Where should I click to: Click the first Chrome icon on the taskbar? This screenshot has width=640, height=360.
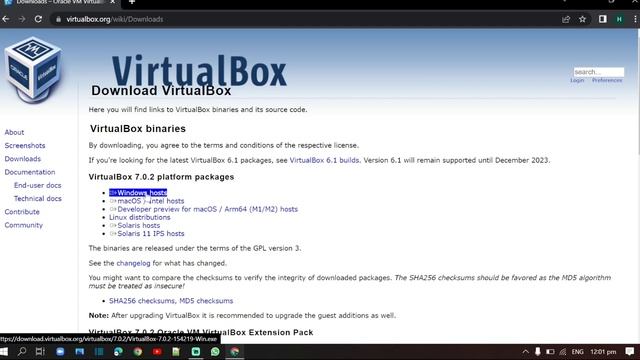tap(138, 351)
